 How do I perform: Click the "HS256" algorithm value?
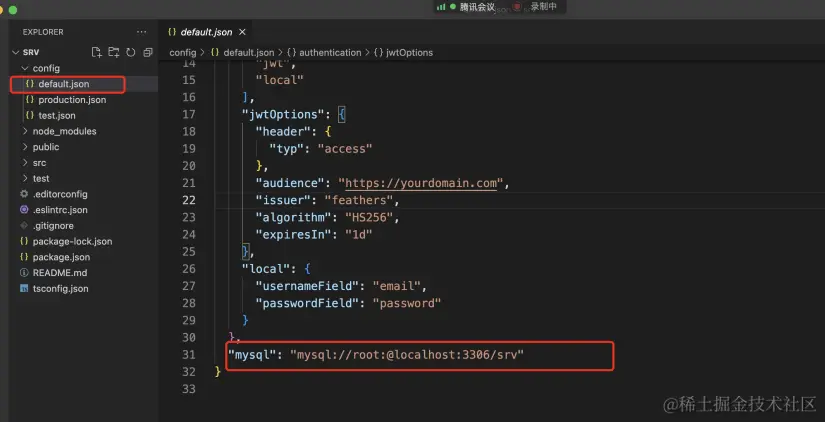tap(369, 217)
